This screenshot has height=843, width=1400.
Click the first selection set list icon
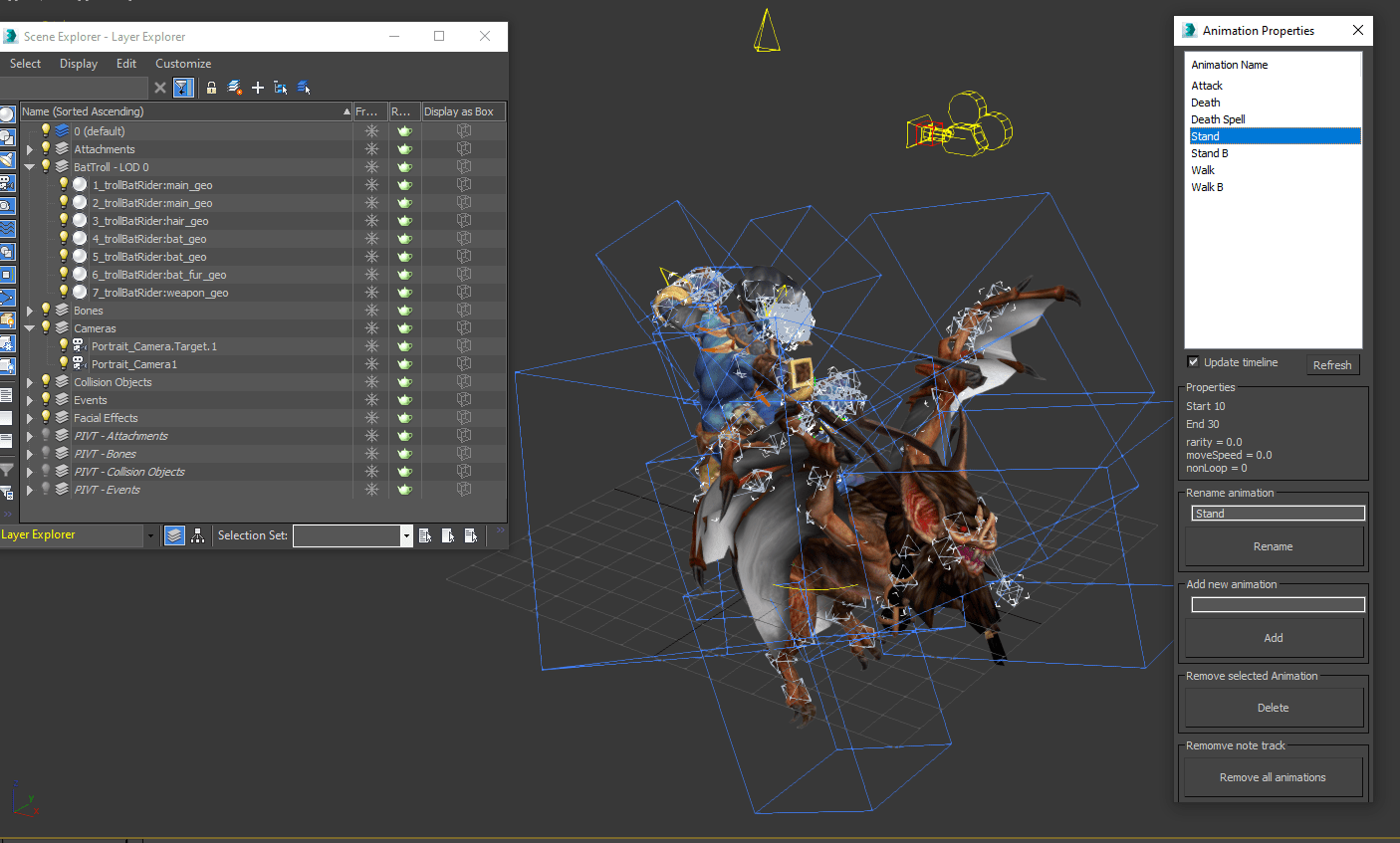pyautogui.click(x=425, y=535)
